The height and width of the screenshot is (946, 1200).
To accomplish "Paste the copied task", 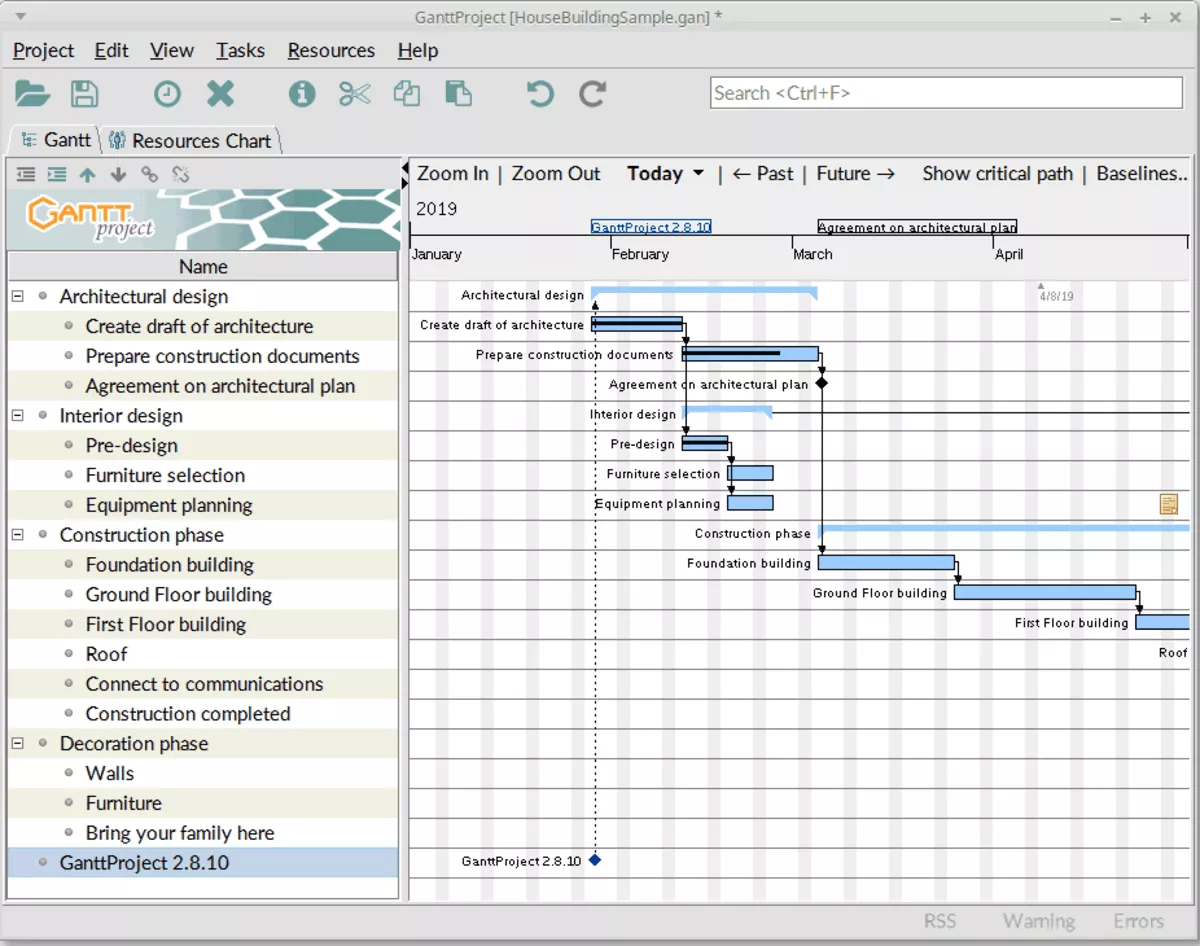I will click(458, 93).
